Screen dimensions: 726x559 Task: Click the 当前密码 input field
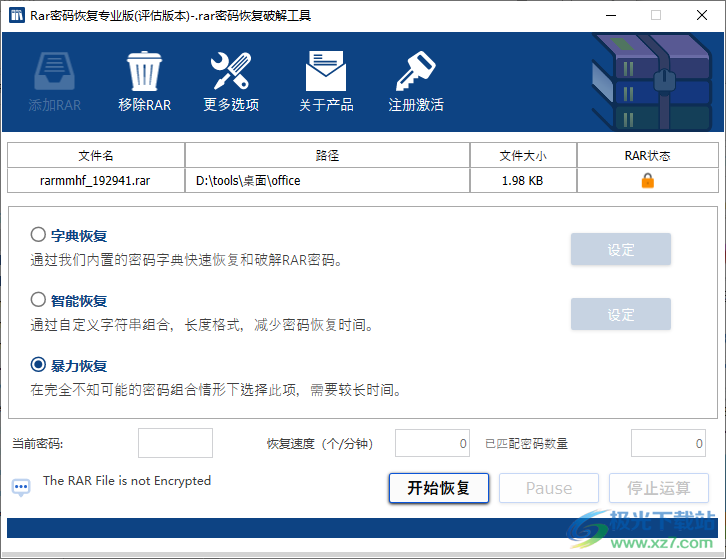[175, 443]
